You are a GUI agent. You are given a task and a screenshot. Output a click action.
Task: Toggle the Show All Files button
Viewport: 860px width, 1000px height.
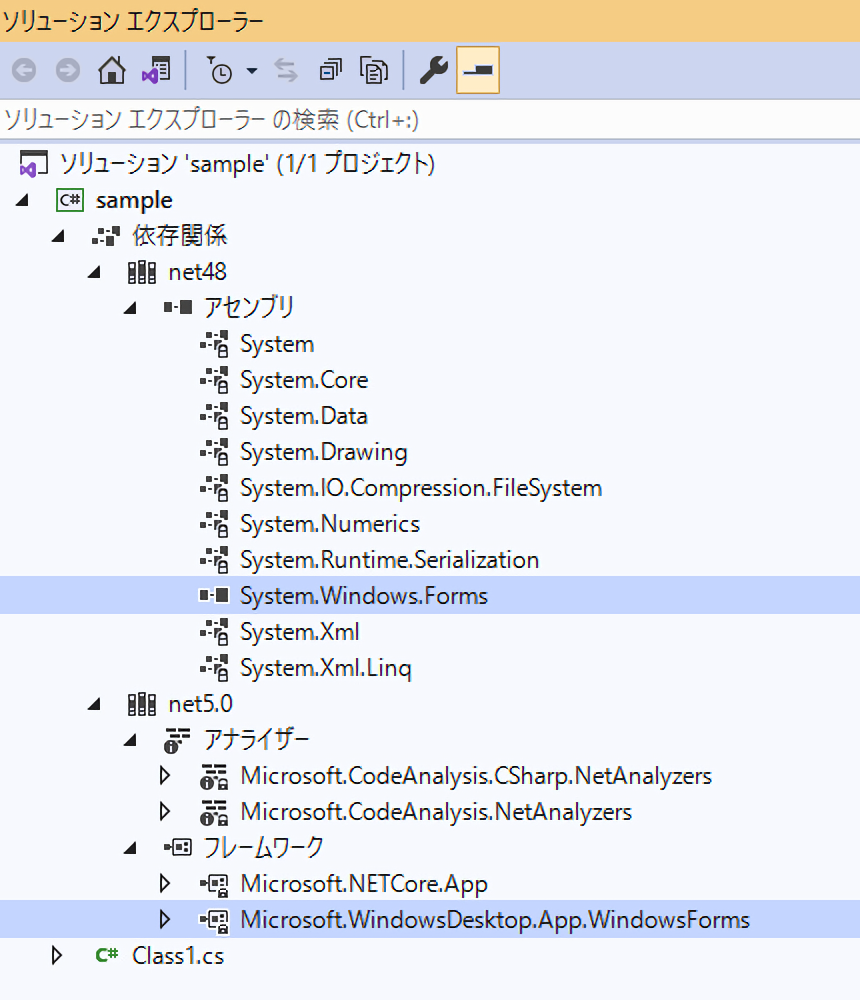374,71
